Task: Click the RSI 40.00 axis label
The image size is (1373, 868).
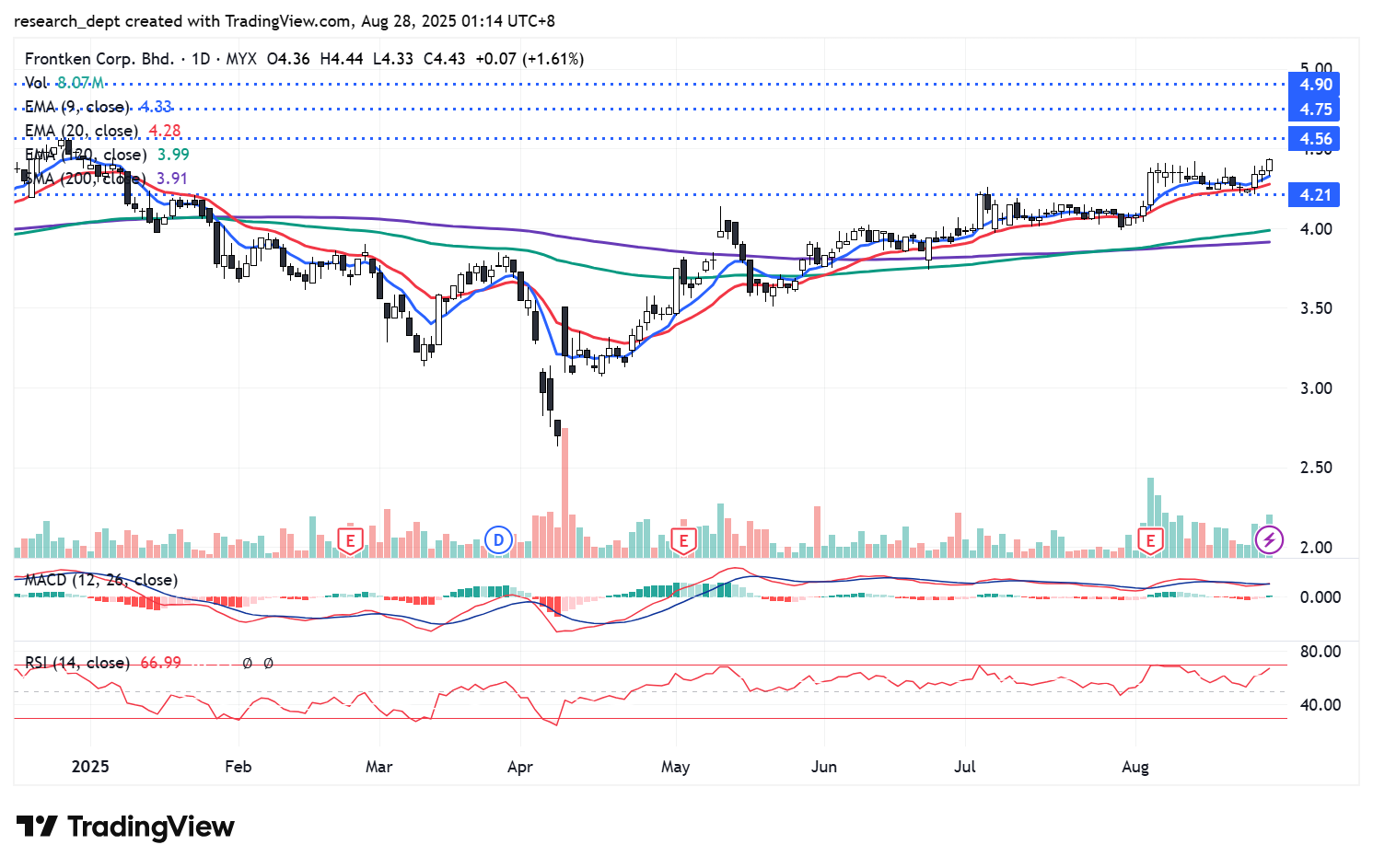Action: 1320,705
